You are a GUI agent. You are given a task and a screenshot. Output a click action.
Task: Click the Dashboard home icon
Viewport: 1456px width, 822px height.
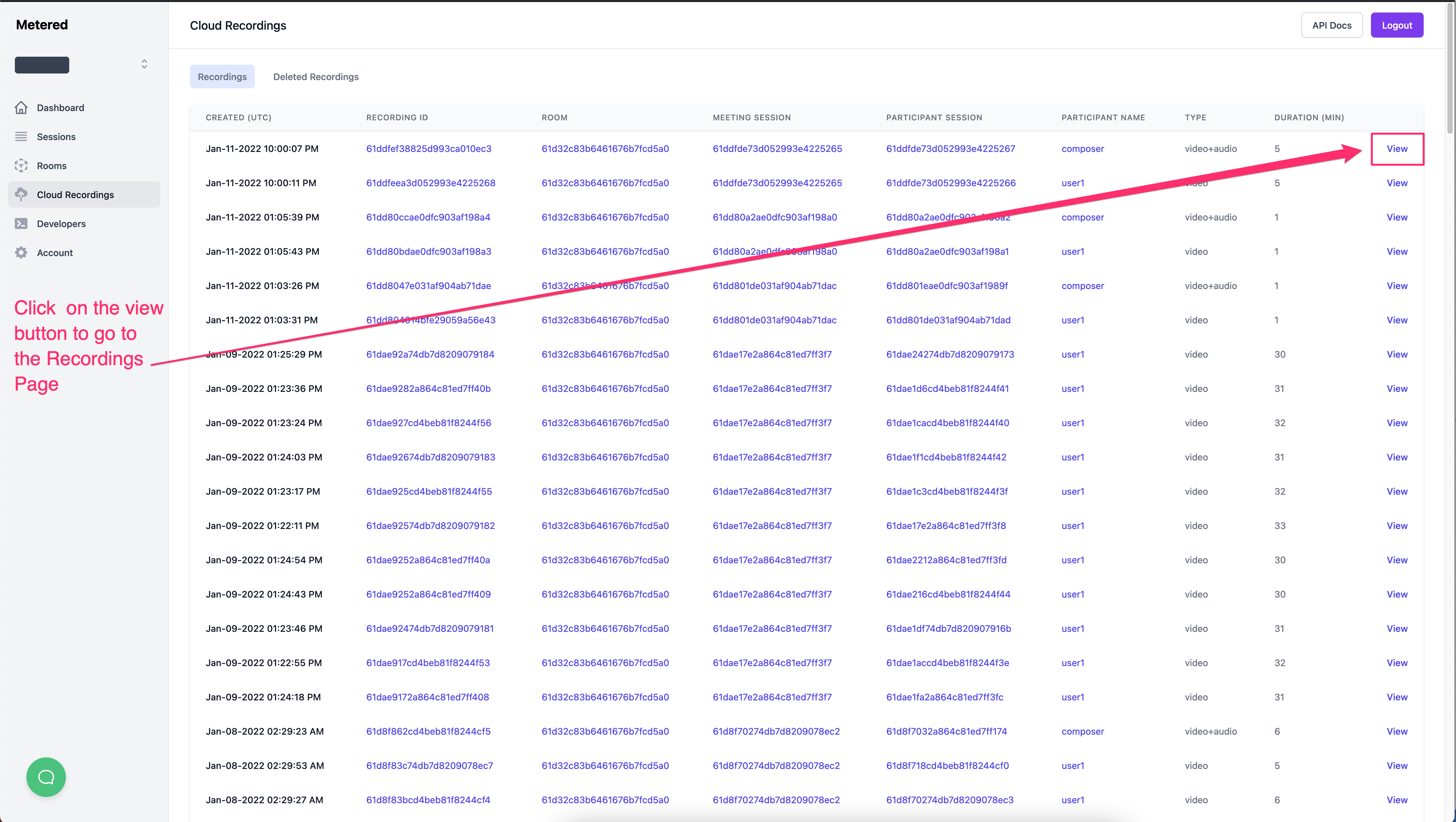(21, 107)
